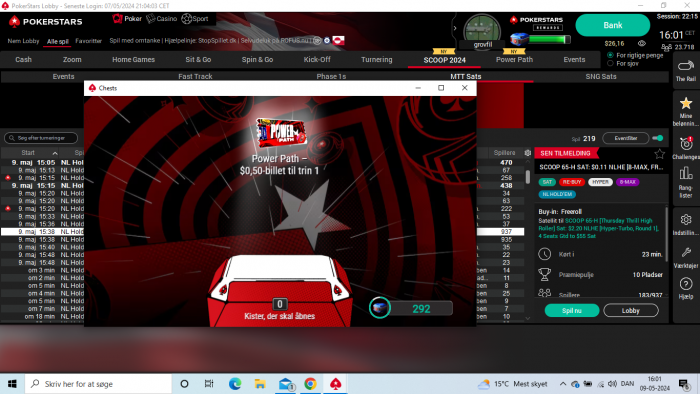The height and width of the screenshot is (394, 700).
Task: Click the Danish flag icon in header
Action: (x=338, y=41)
